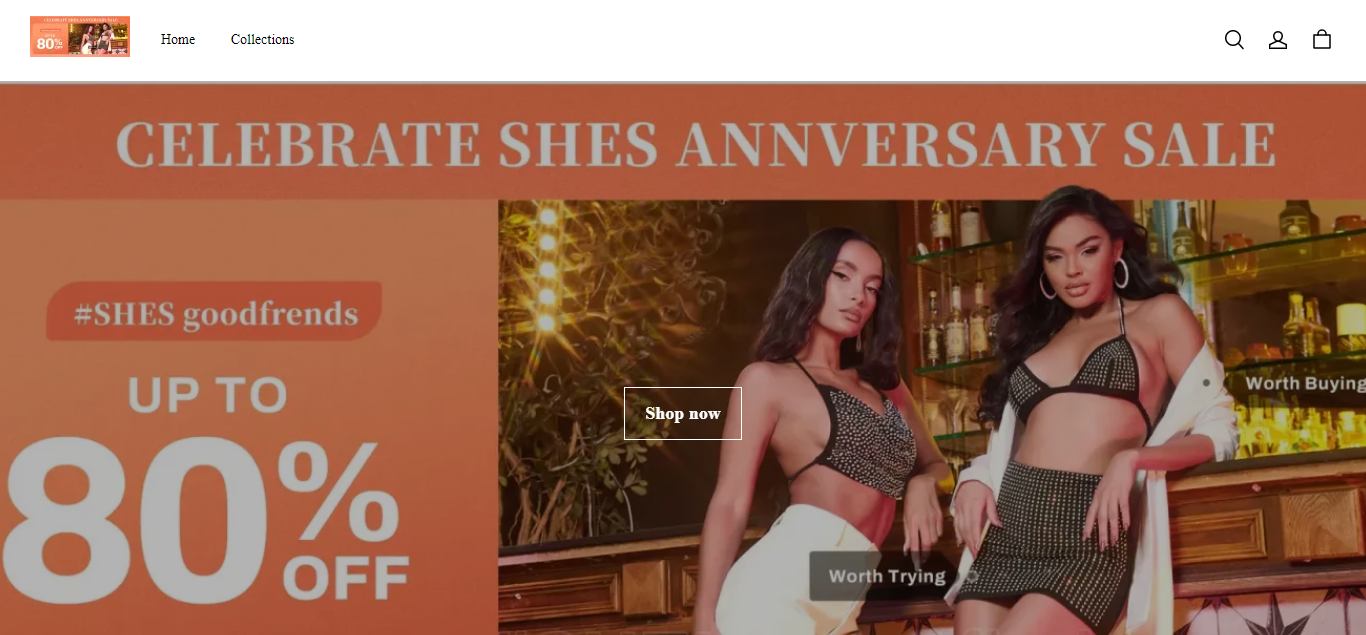
Task: Click the #SHES goodfrends hashtag badge
Action: pyautogui.click(x=214, y=312)
